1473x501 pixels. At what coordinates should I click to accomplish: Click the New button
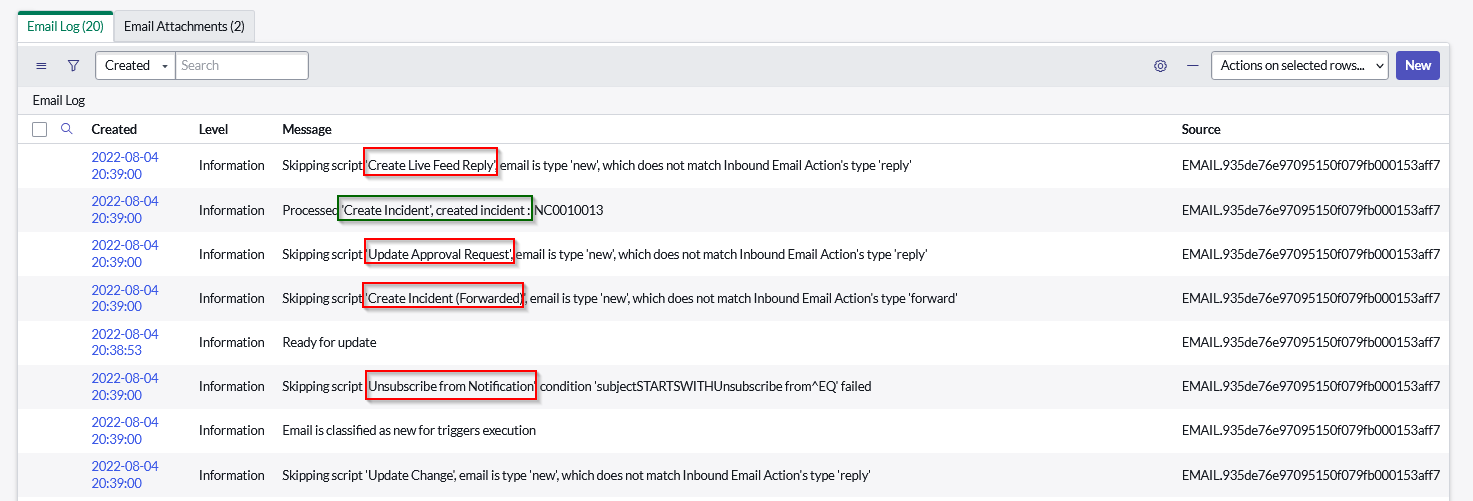pos(1418,66)
